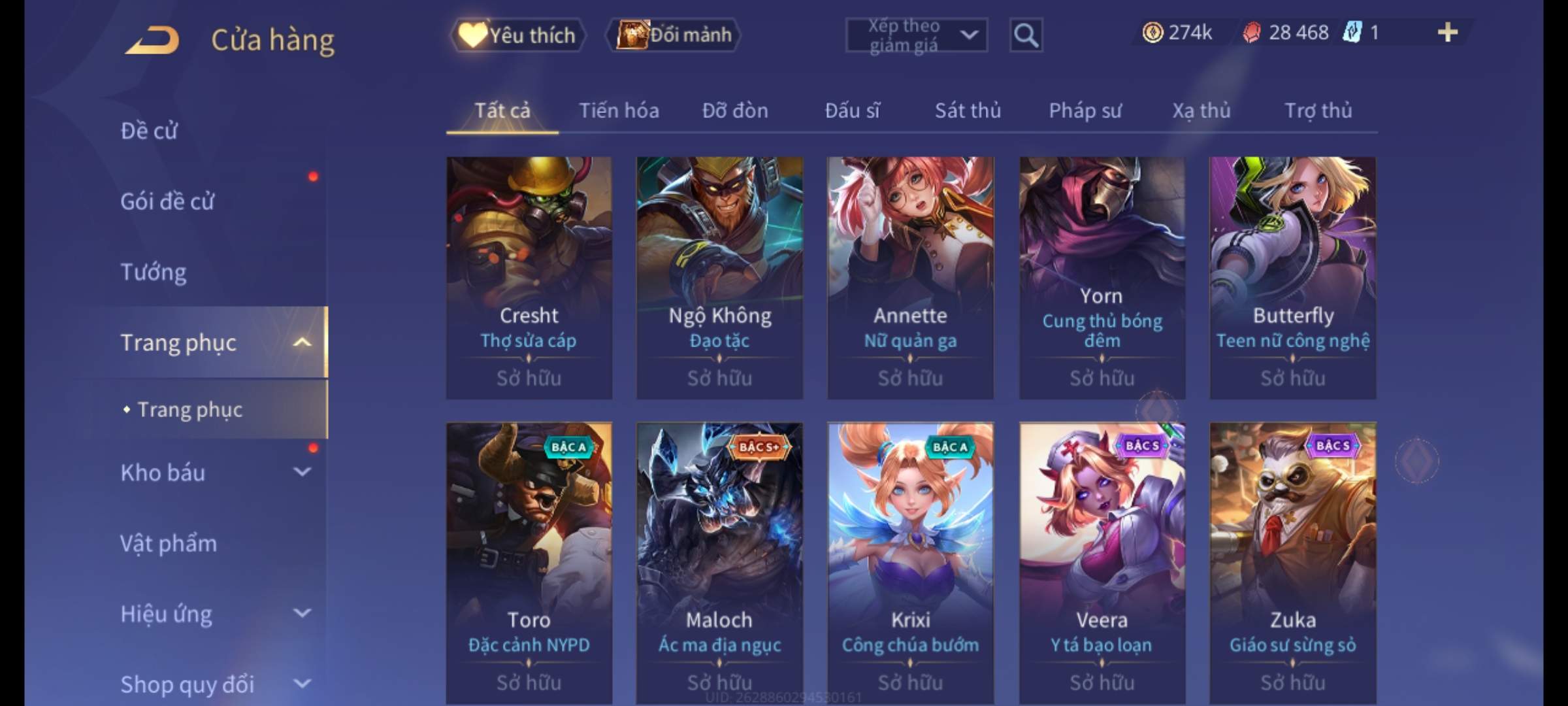
Task: Open the Tướng sidebar item
Action: tap(153, 271)
